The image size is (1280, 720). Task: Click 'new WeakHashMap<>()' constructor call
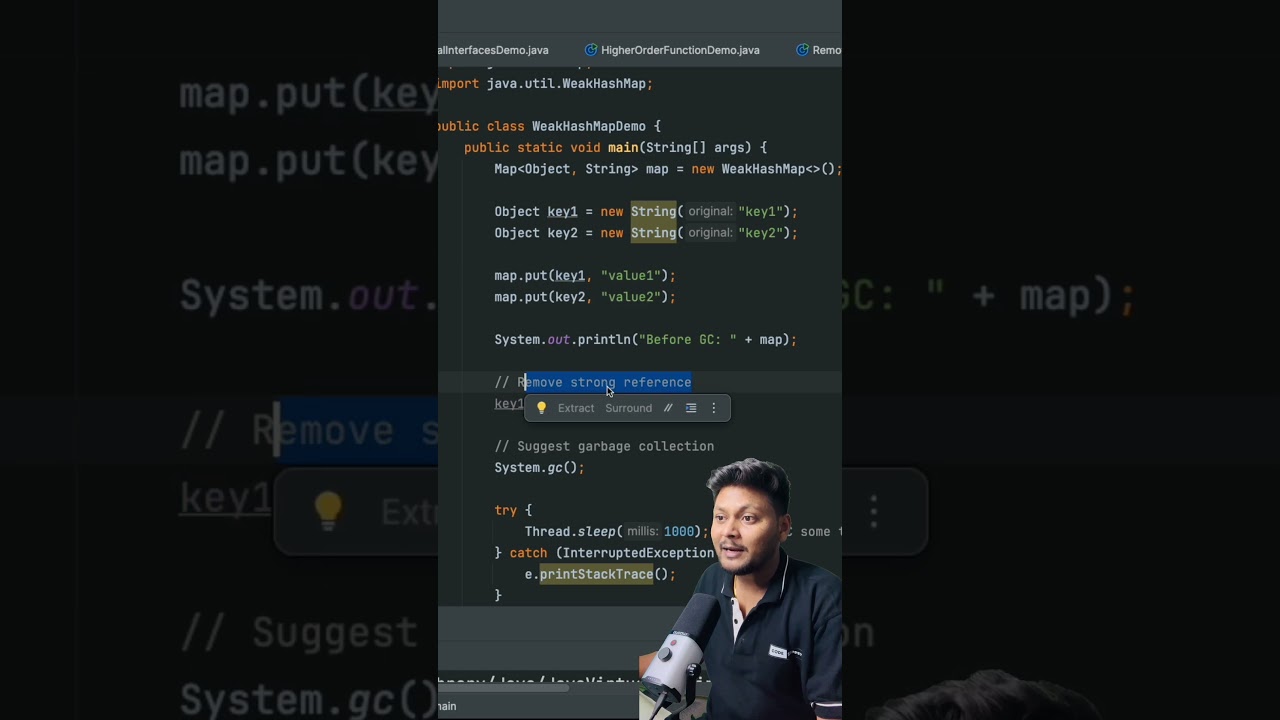coord(765,169)
